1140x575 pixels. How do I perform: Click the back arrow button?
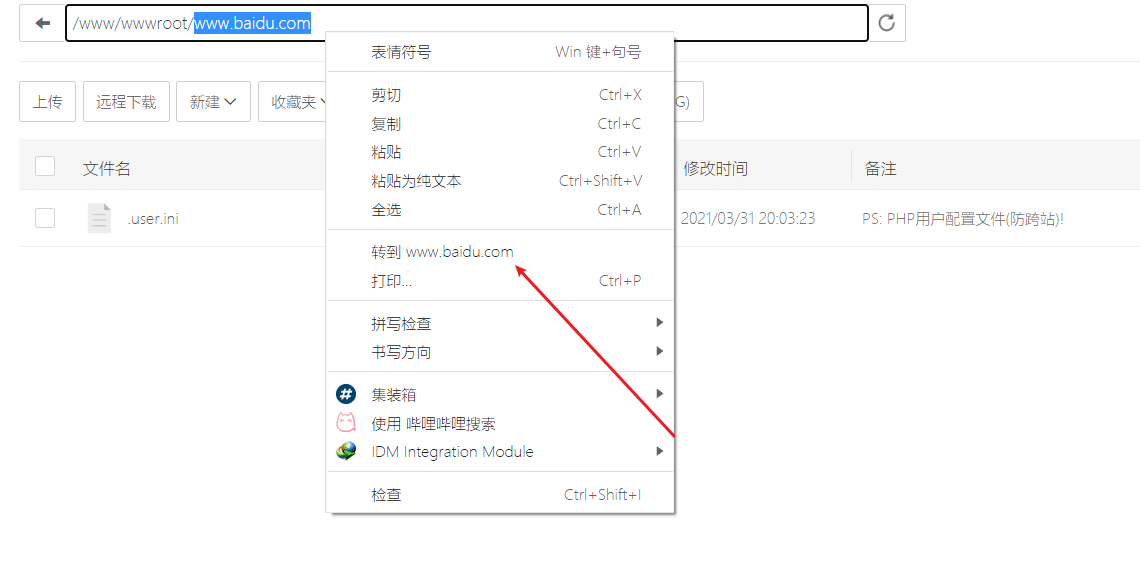(x=42, y=23)
